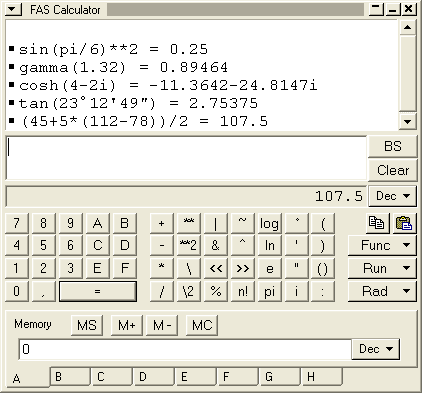Switch to memory tab B
422x393 pixels.
pyautogui.click(x=70, y=377)
